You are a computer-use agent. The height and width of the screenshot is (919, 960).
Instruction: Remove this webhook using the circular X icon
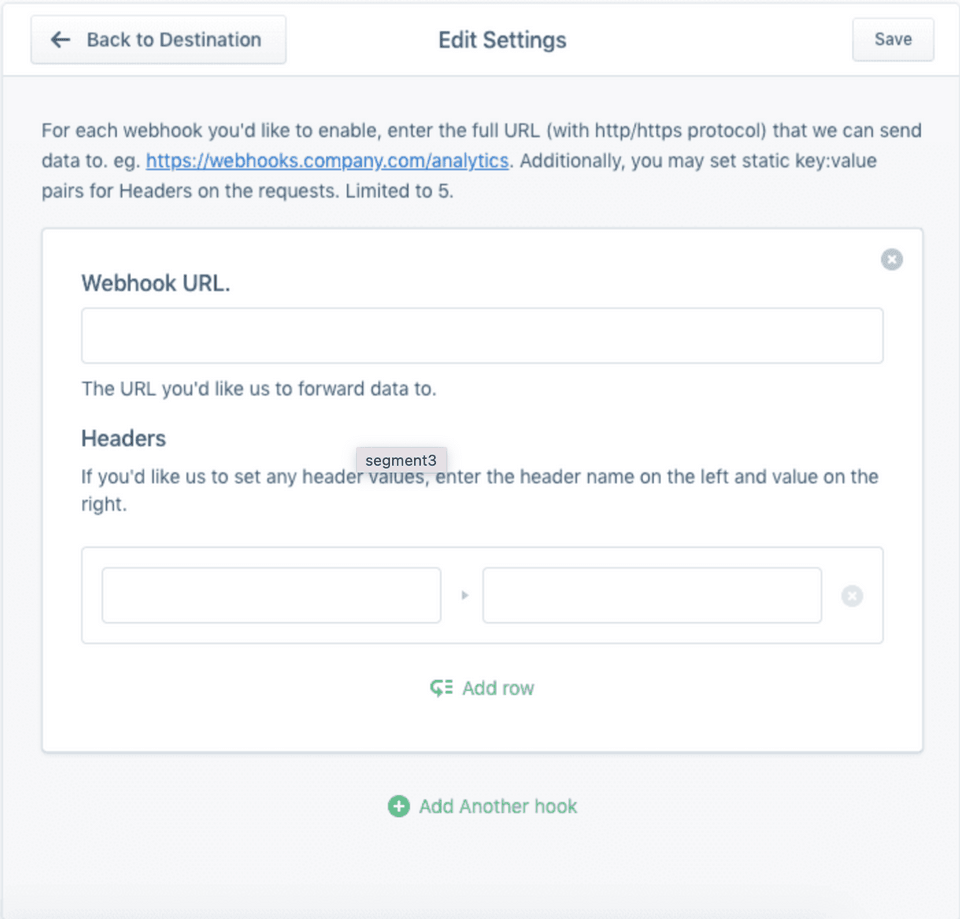[x=891, y=259]
